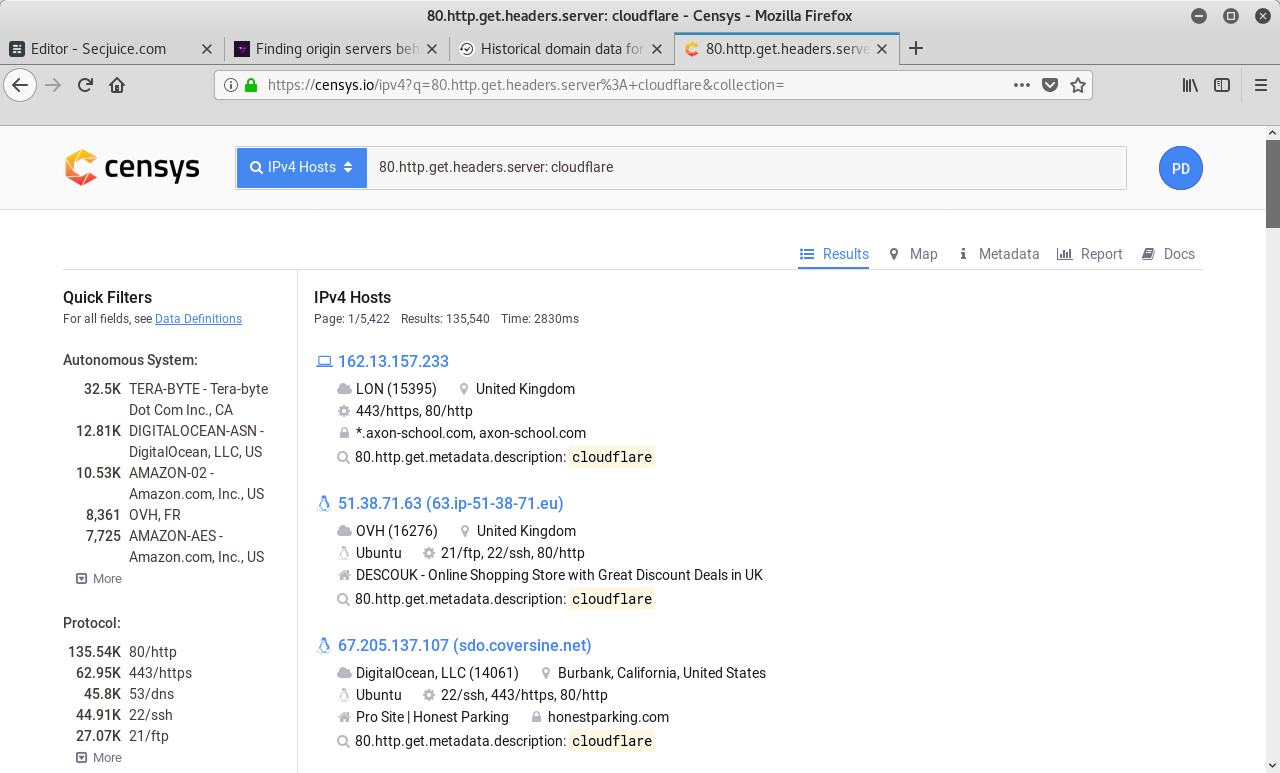Click the browser forward arrow
Screen dimensions: 1280x773
click(x=53, y=85)
